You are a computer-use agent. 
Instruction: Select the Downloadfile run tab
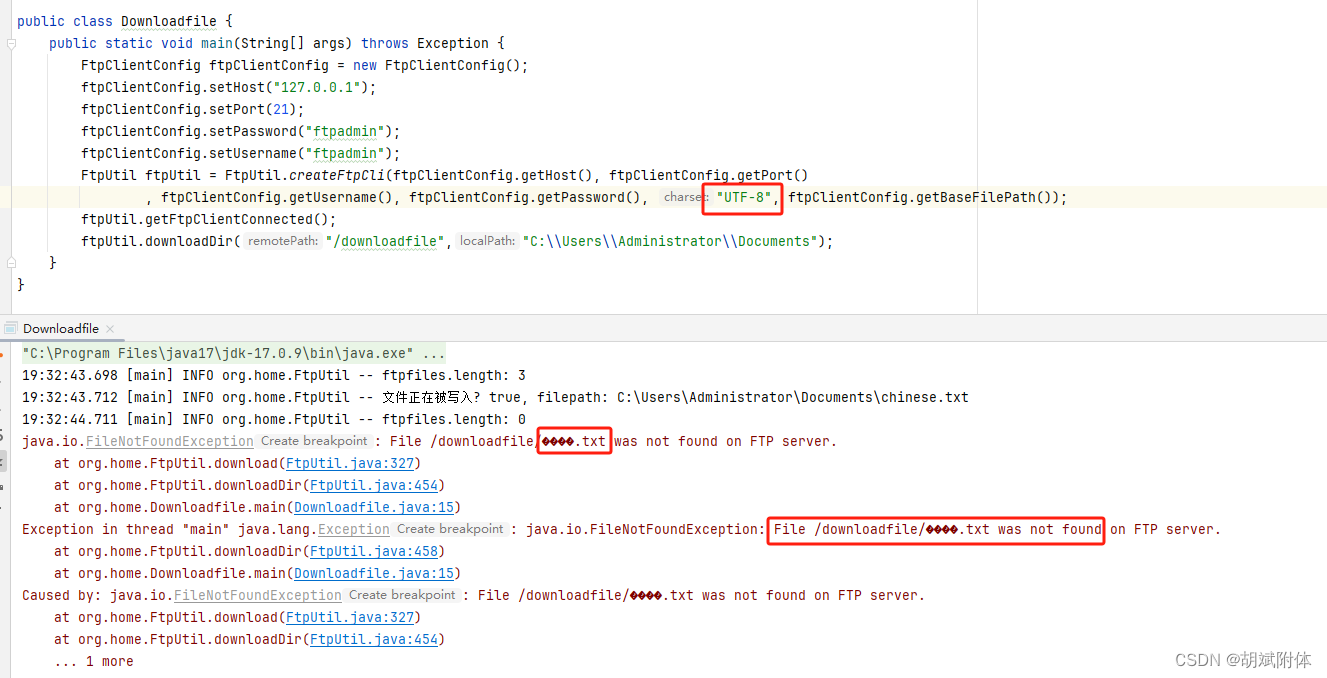click(61, 328)
